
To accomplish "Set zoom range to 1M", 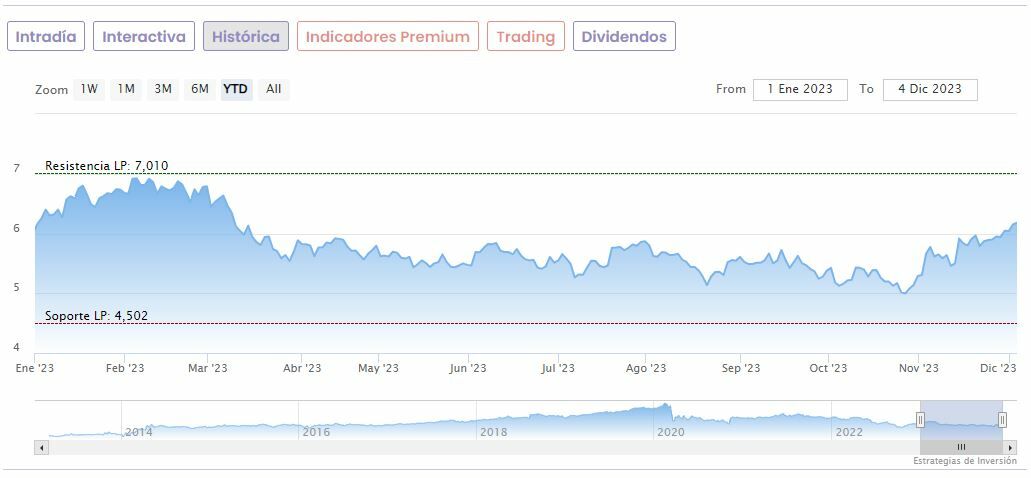I will click(x=126, y=89).
